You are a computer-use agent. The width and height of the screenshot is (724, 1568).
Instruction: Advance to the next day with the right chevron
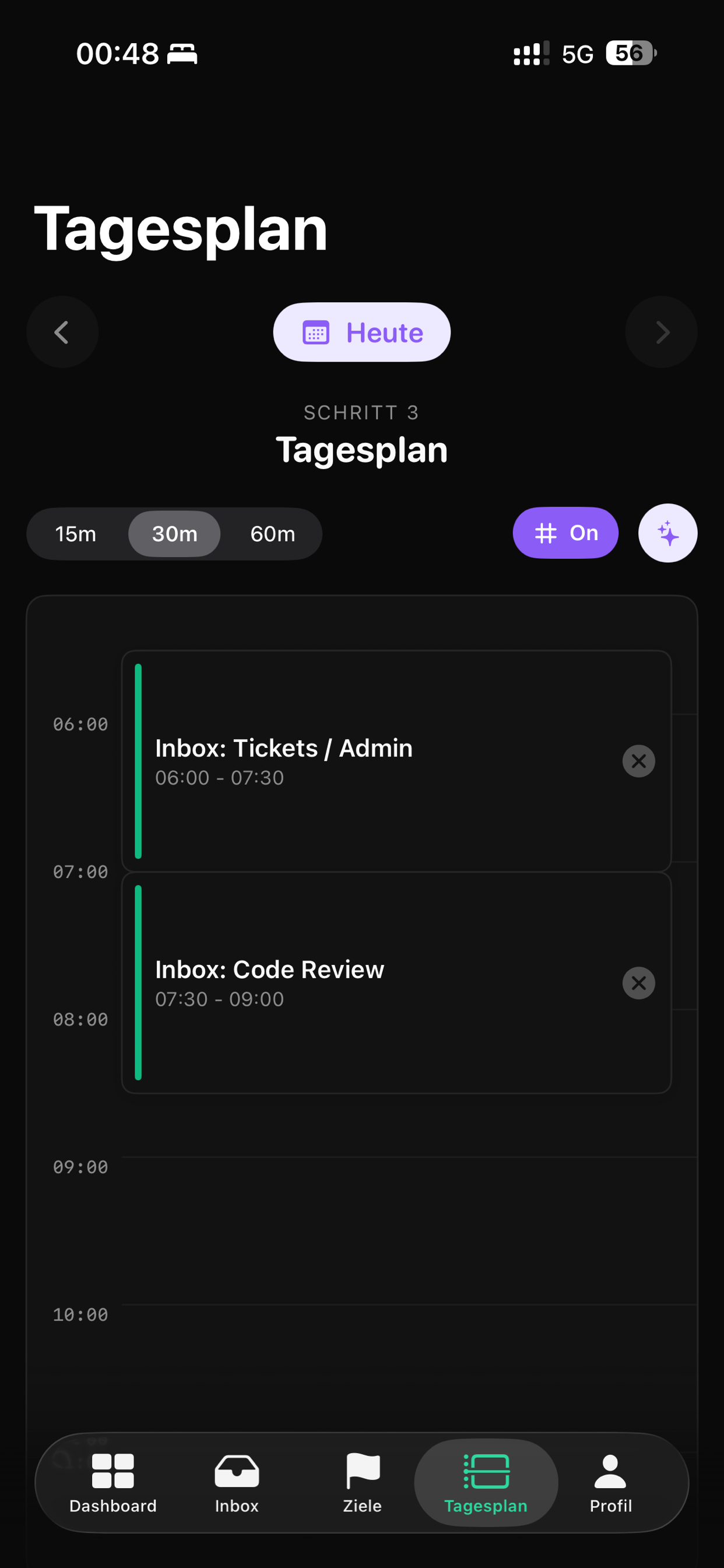click(x=662, y=332)
